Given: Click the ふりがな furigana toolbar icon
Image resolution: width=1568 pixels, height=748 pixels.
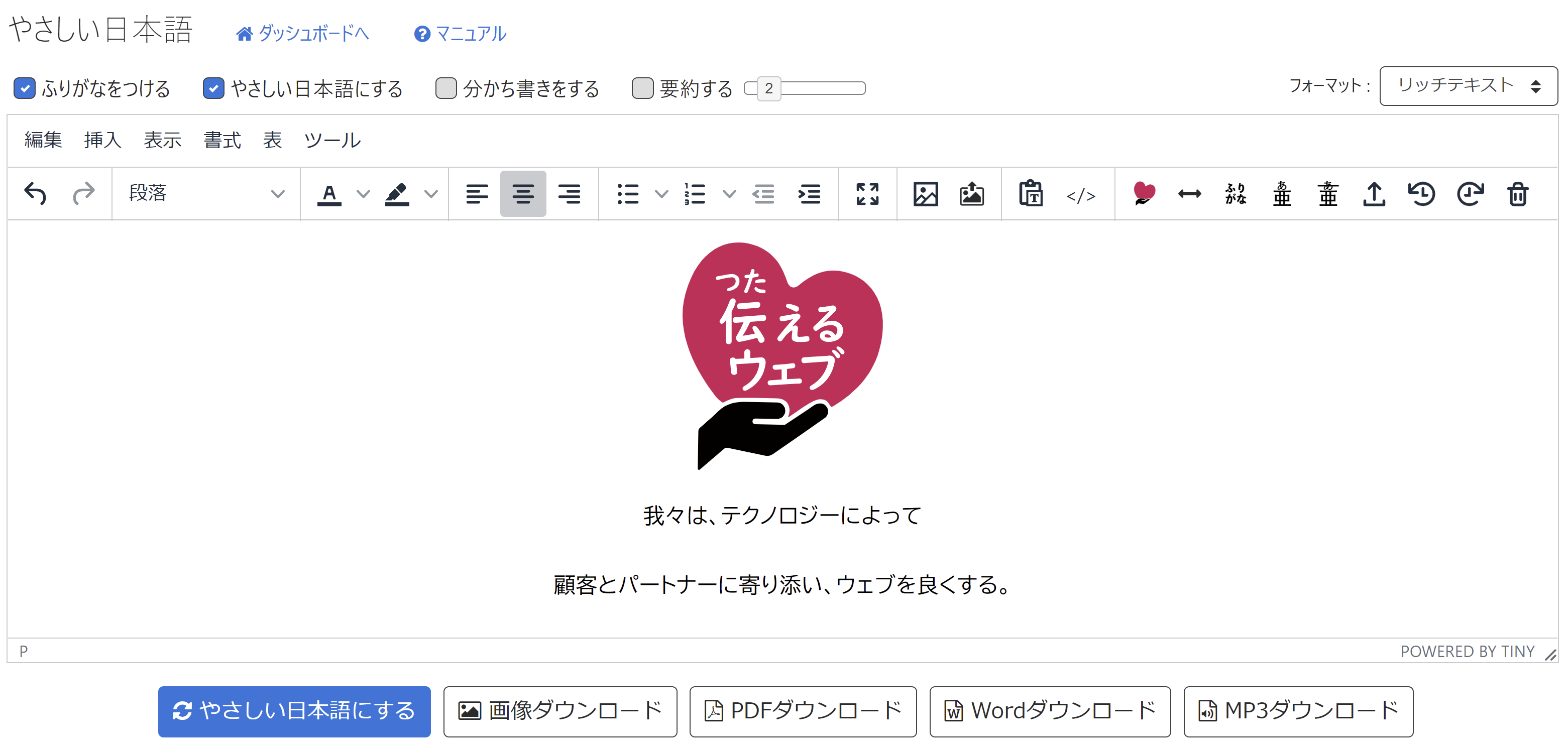Looking at the screenshot, I should [x=1236, y=194].
